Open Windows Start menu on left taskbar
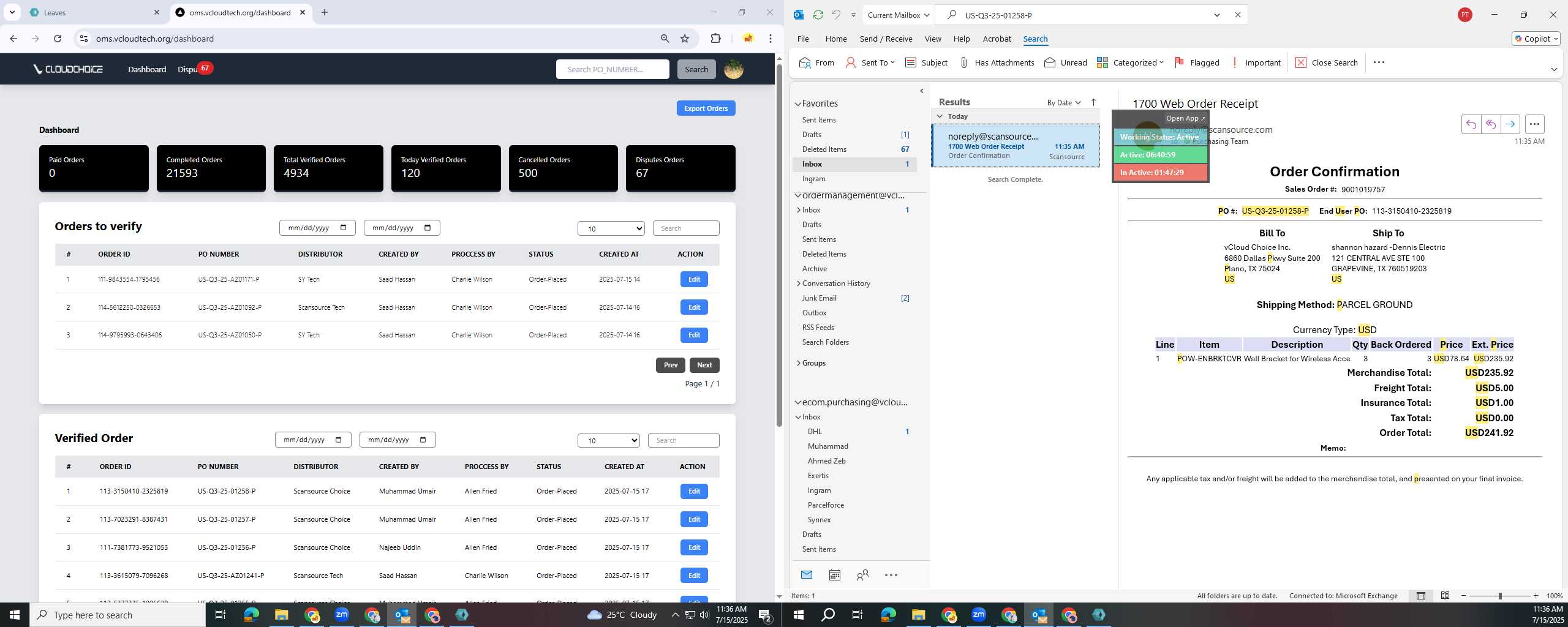 pos(15,615)
